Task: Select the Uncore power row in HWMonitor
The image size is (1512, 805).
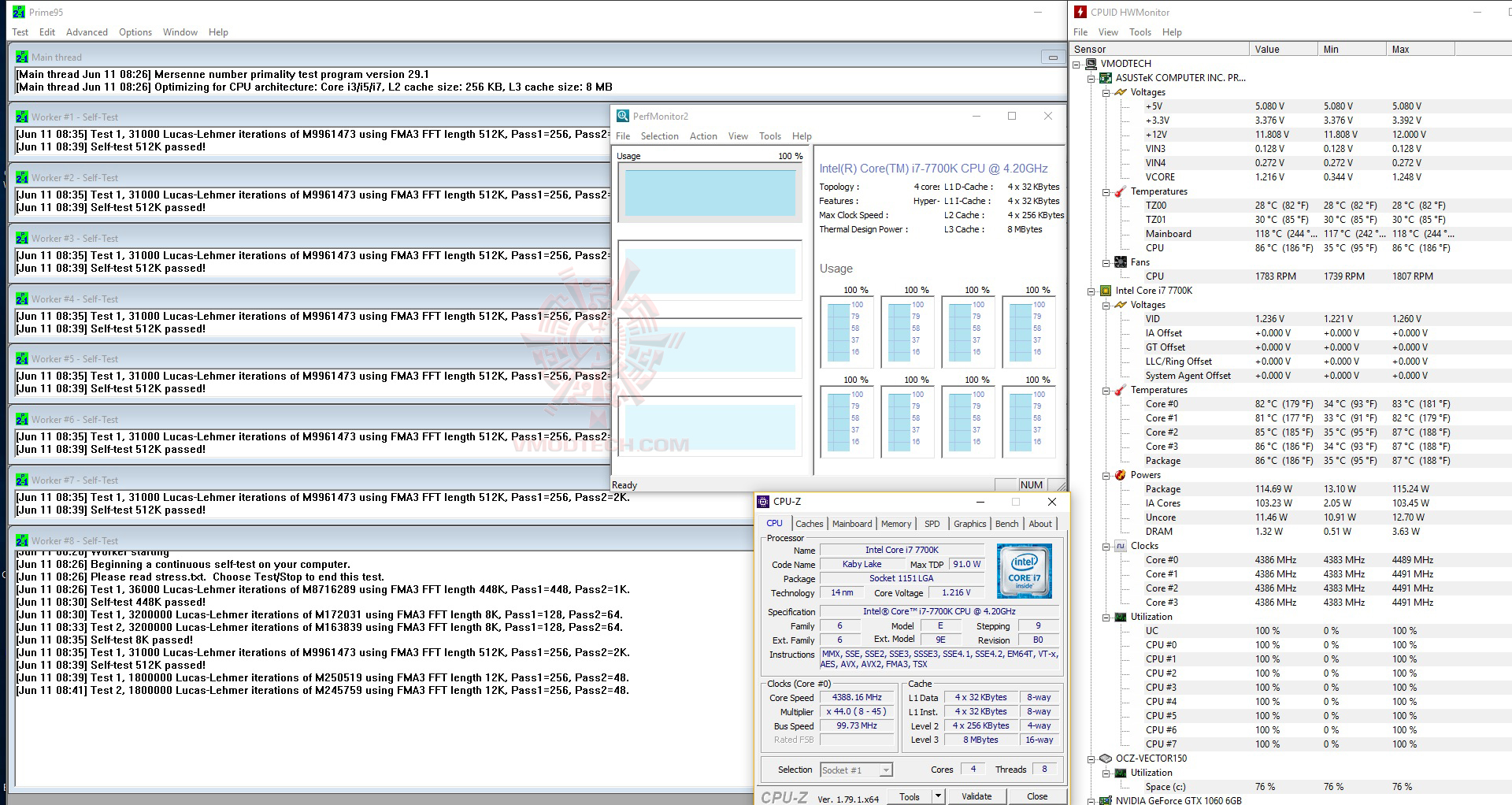Action: tap(1291, 517)
